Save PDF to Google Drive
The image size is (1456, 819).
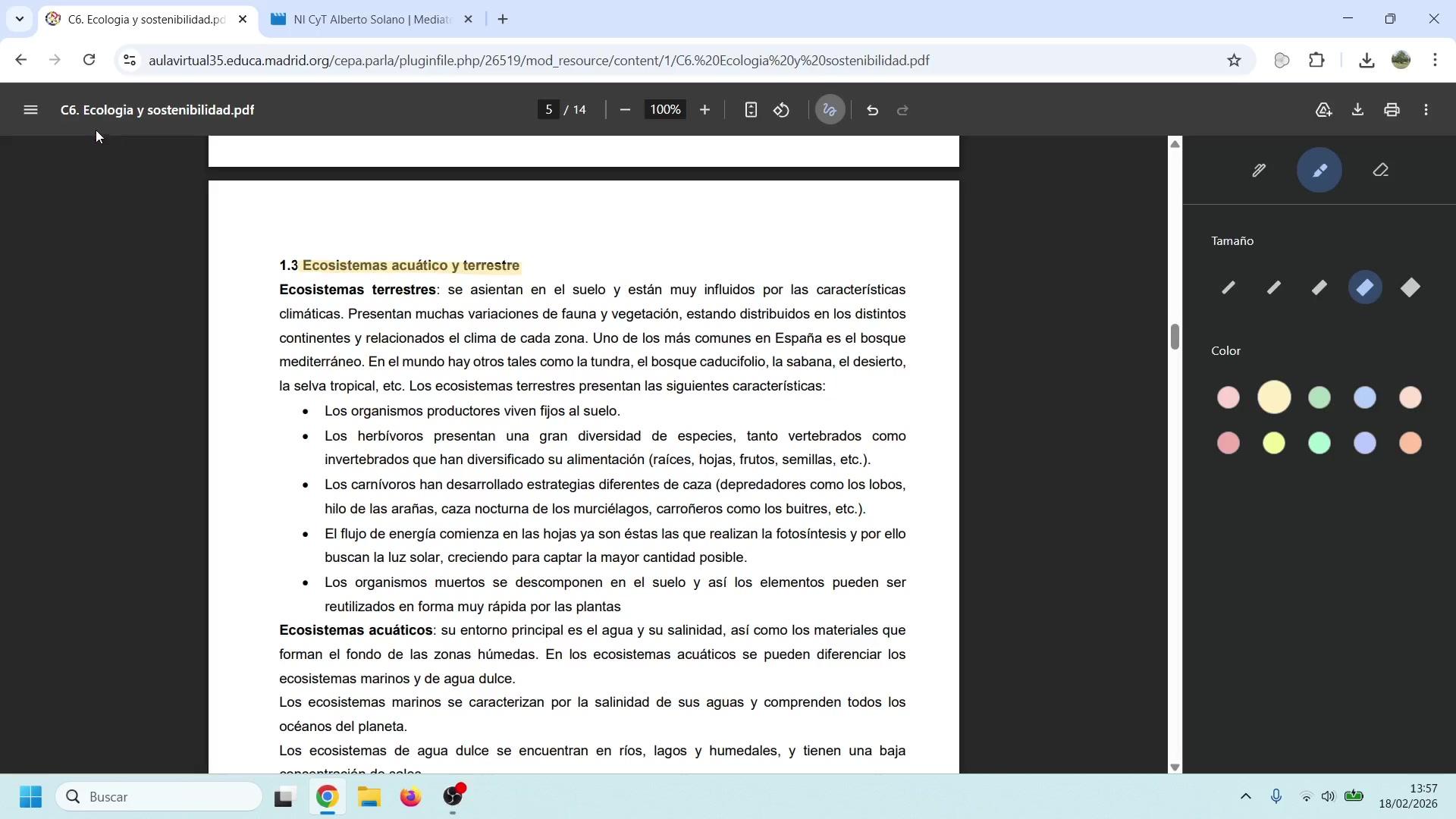[x=1323, y=110]
